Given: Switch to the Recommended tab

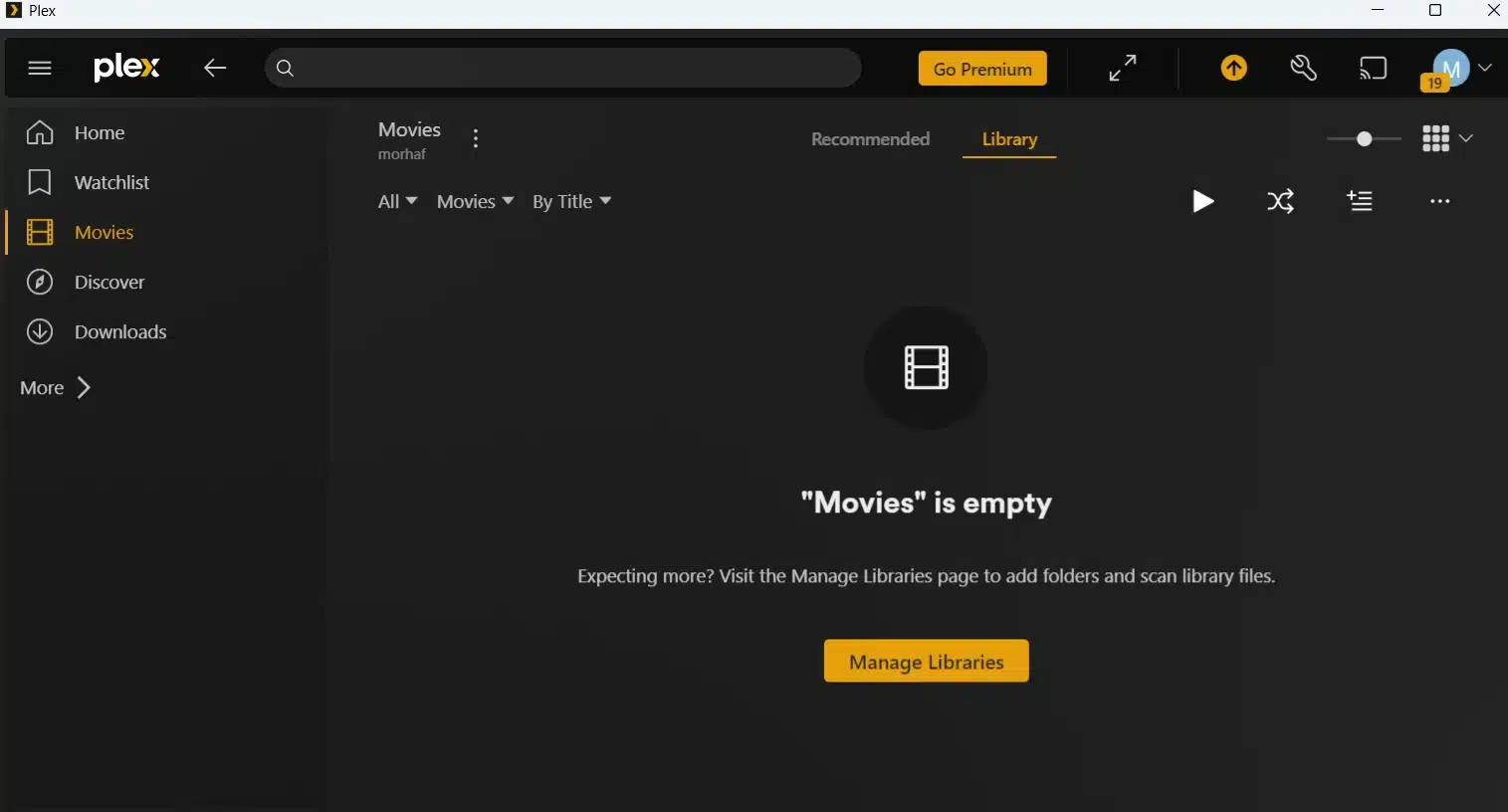Looking at the screenshot, I should pos(870,139).
